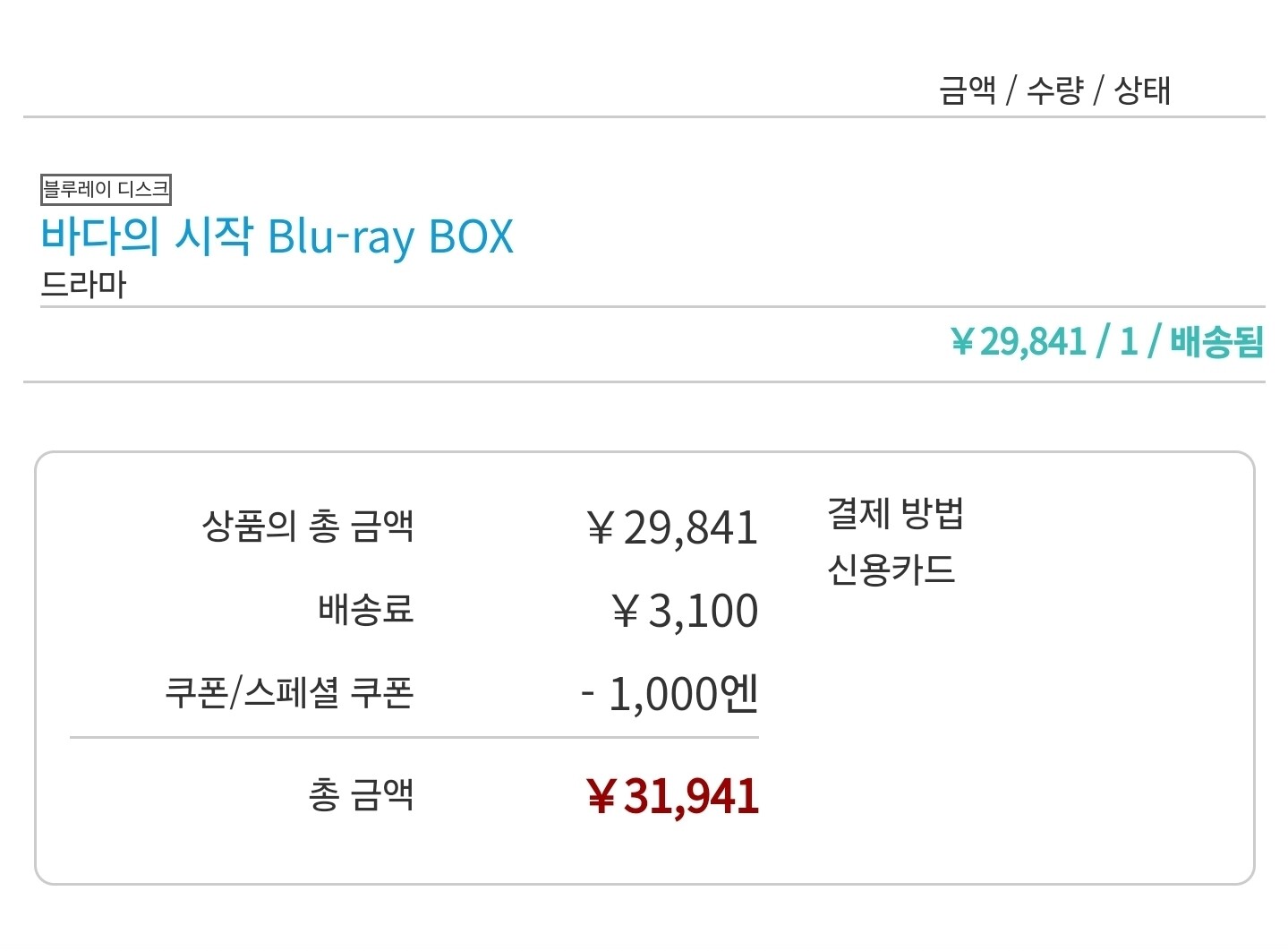Screen dimensions: 1288x951
Task: Click the 배송료 shipping fee label
Action: coord(365,609)
